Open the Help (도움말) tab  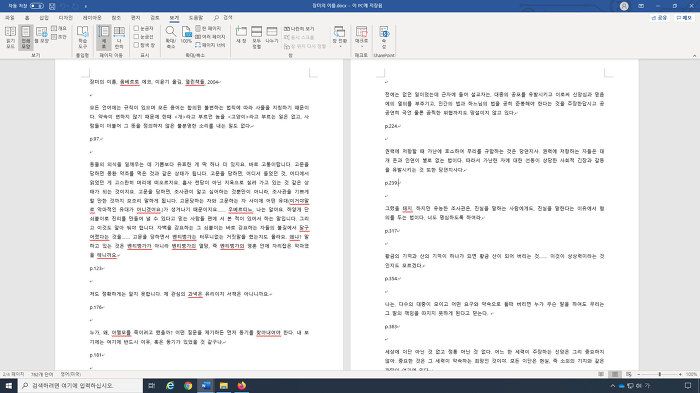(x=196, y=17)
